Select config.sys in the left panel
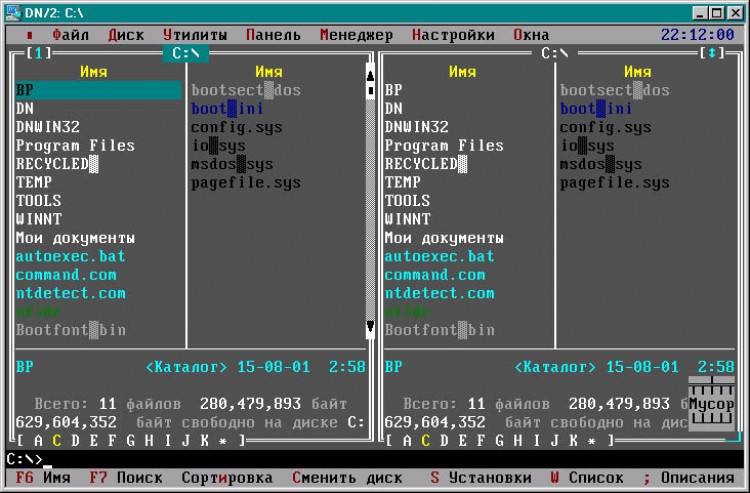Screen dimensions: 750x493 click(x=237, y=128)
